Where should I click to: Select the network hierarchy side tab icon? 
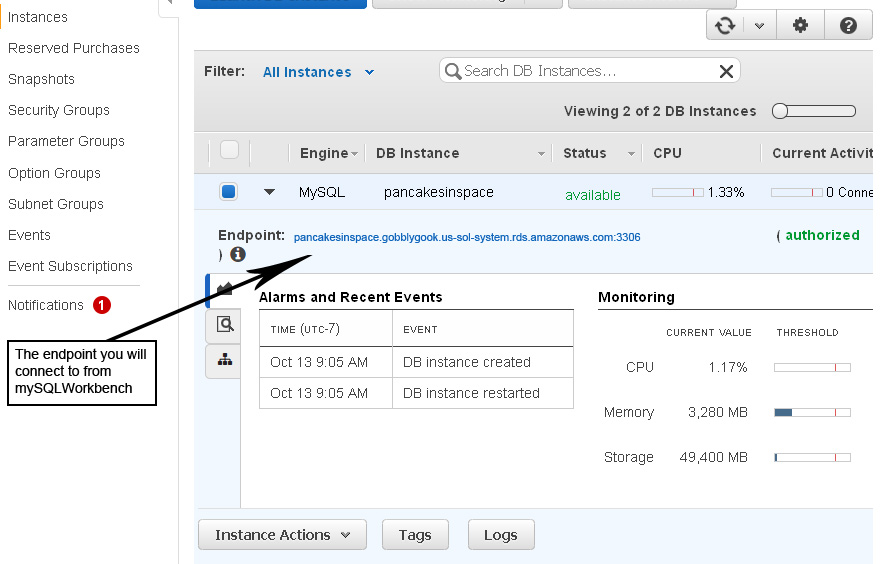tap(224, 360)
